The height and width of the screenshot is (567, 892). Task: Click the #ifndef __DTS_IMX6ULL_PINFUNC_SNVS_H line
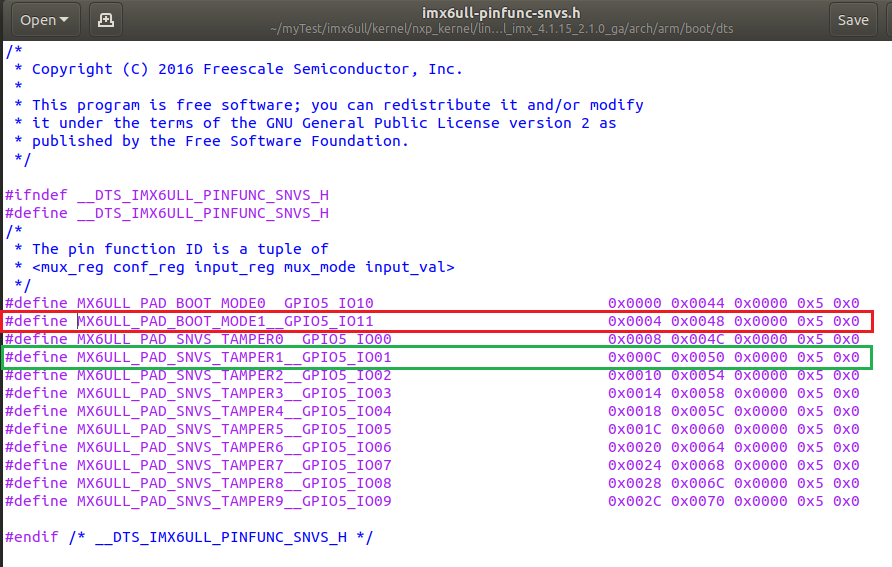pos(167,195)
